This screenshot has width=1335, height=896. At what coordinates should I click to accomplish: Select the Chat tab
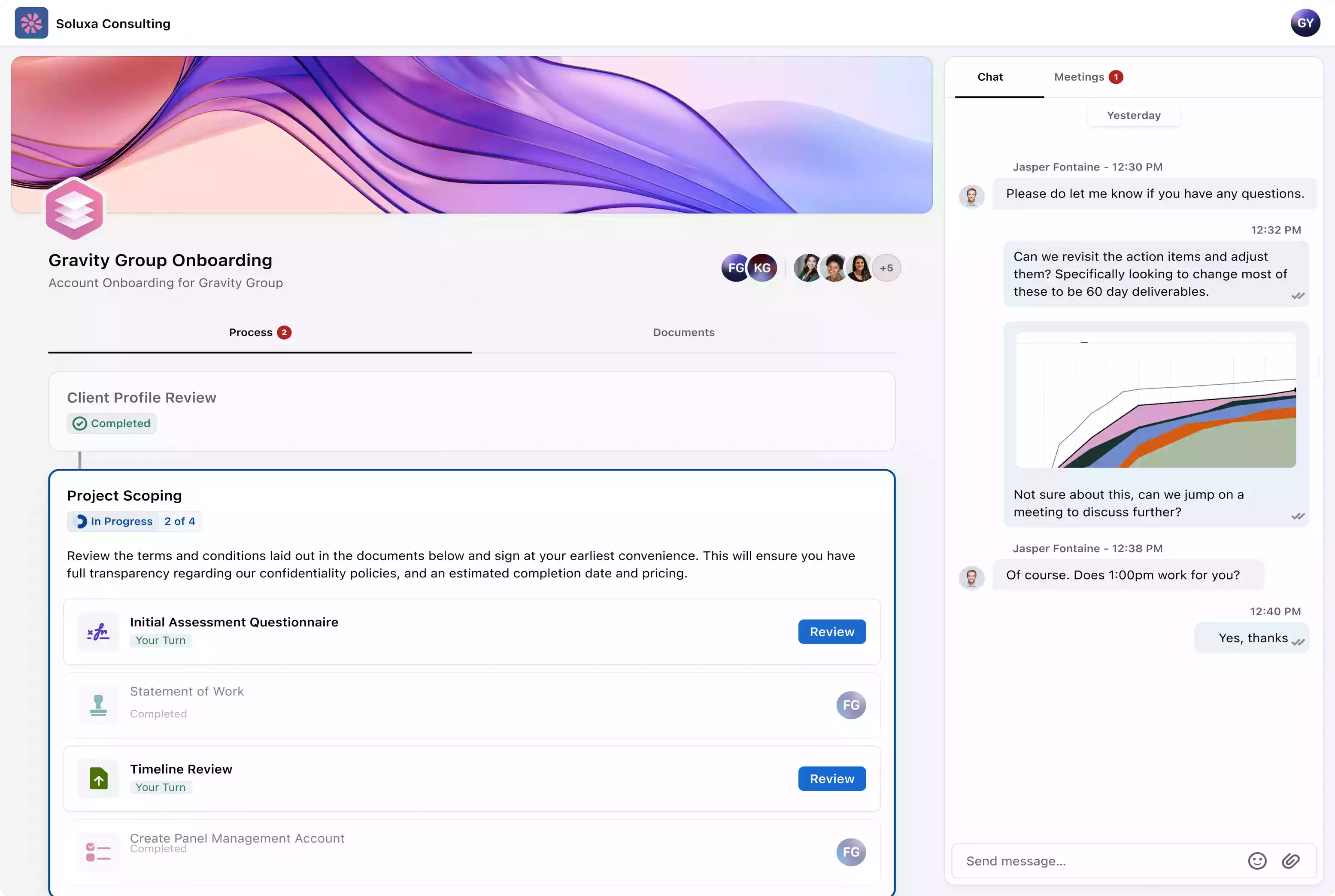click(990, 77)
